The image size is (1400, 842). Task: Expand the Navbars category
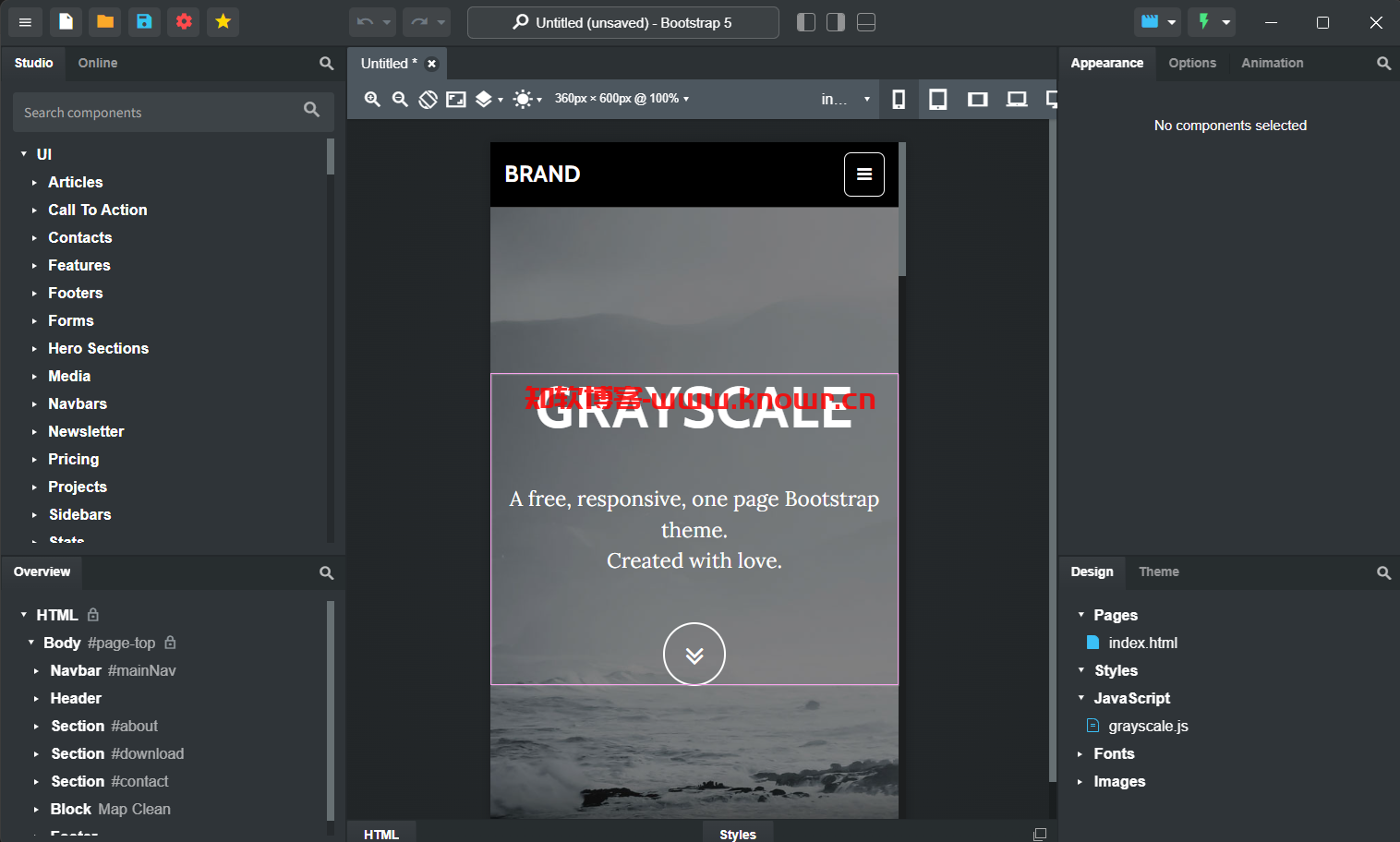click(x=34, y=404)
